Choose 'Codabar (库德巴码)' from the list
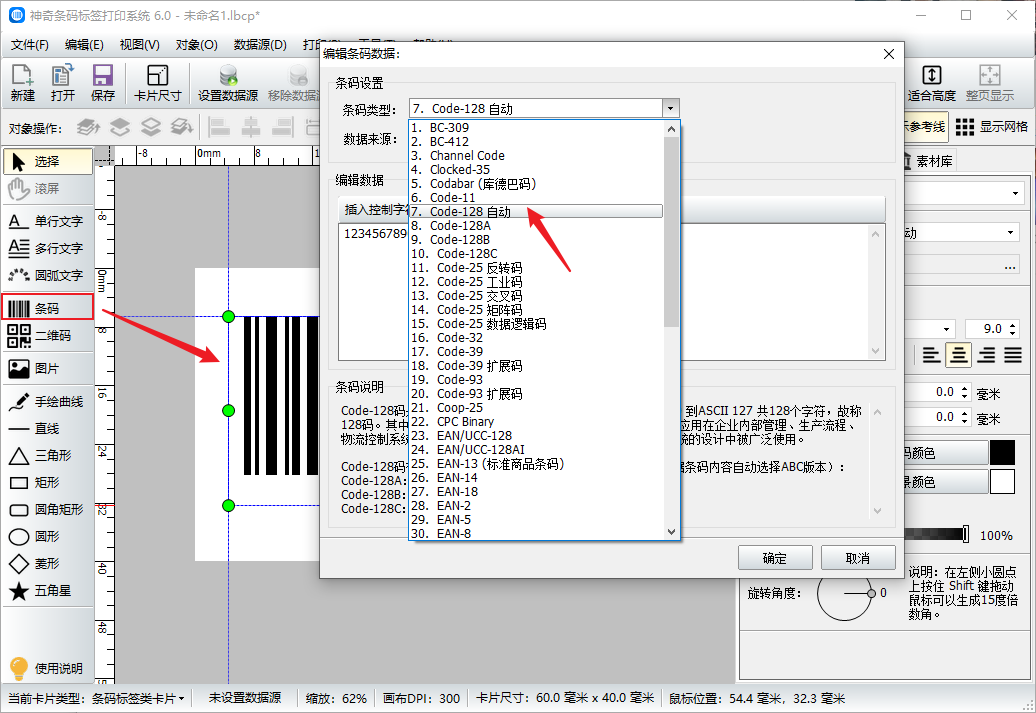This screenshot has height=713, width=1036. pyautogui.click(x=536, y=184)
